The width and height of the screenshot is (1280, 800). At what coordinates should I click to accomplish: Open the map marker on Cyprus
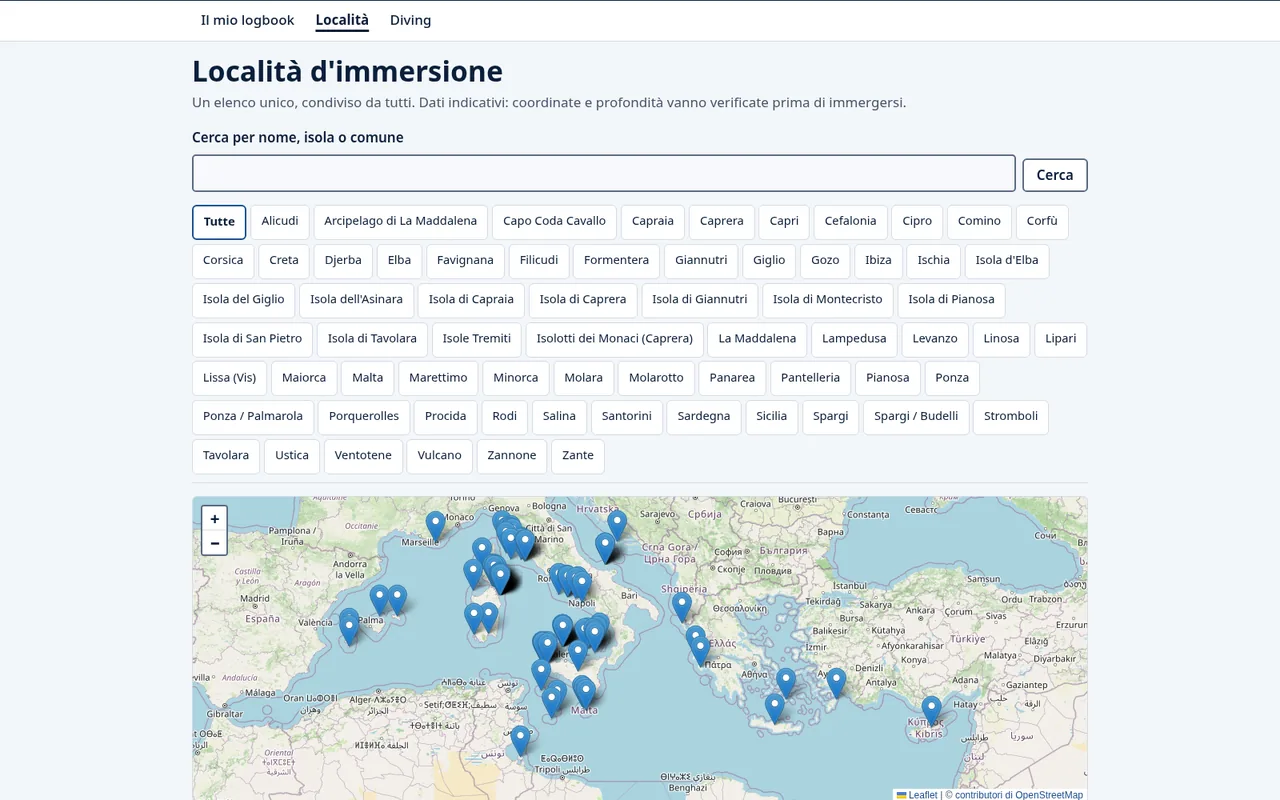tap(931, 710)
